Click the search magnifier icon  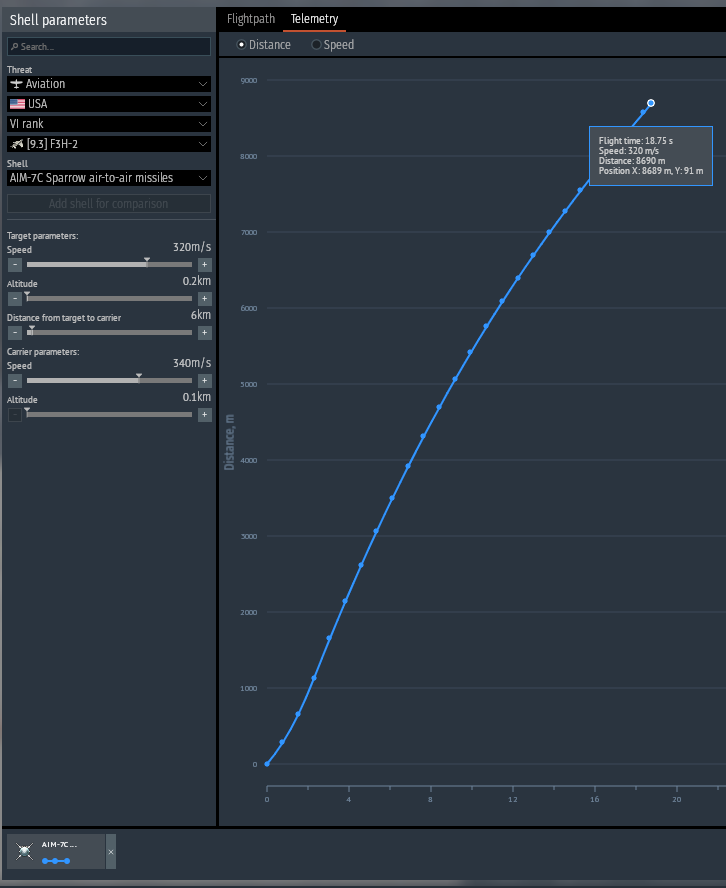click(x=15, y=47)
